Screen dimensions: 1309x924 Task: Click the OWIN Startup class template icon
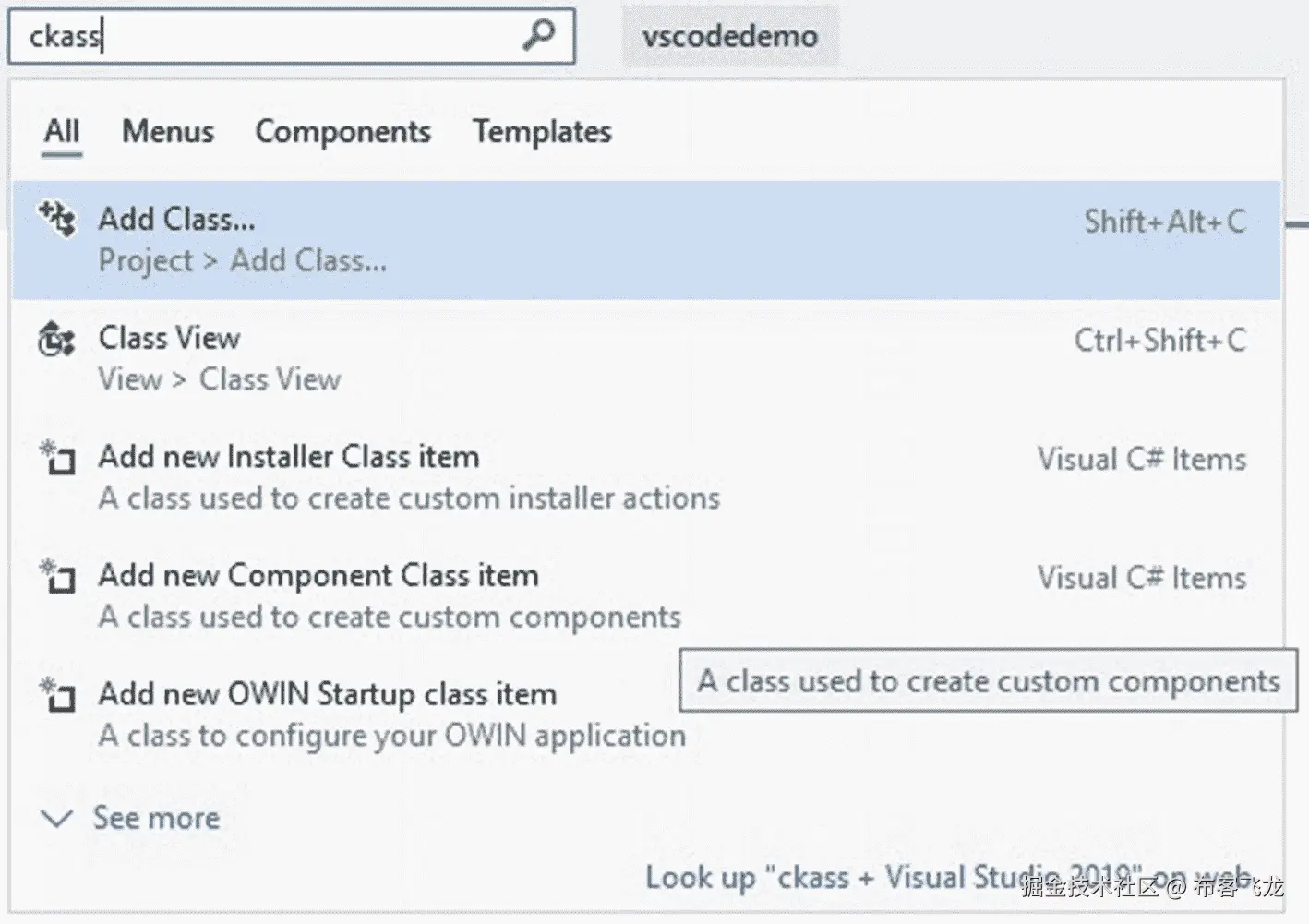point(57,694)
